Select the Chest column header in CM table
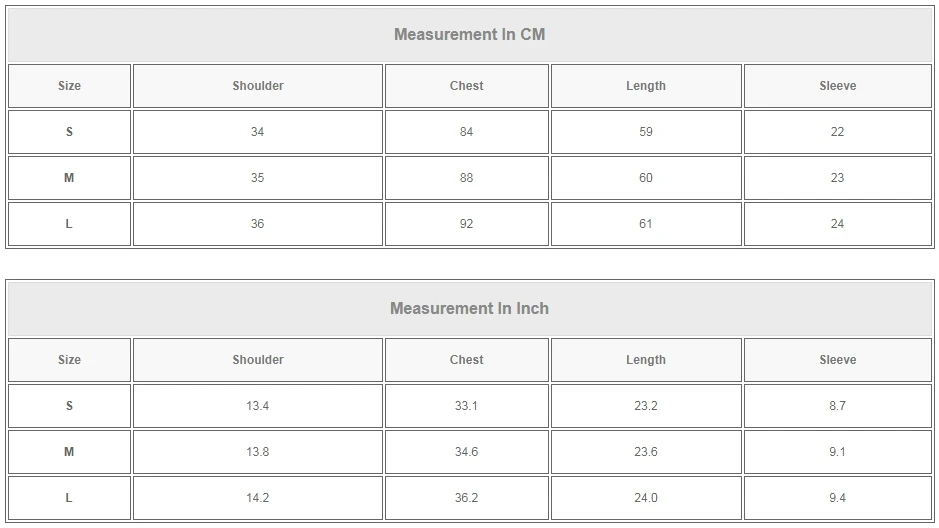The width and height of the screenshot is (939, 528). pos(467,86)
